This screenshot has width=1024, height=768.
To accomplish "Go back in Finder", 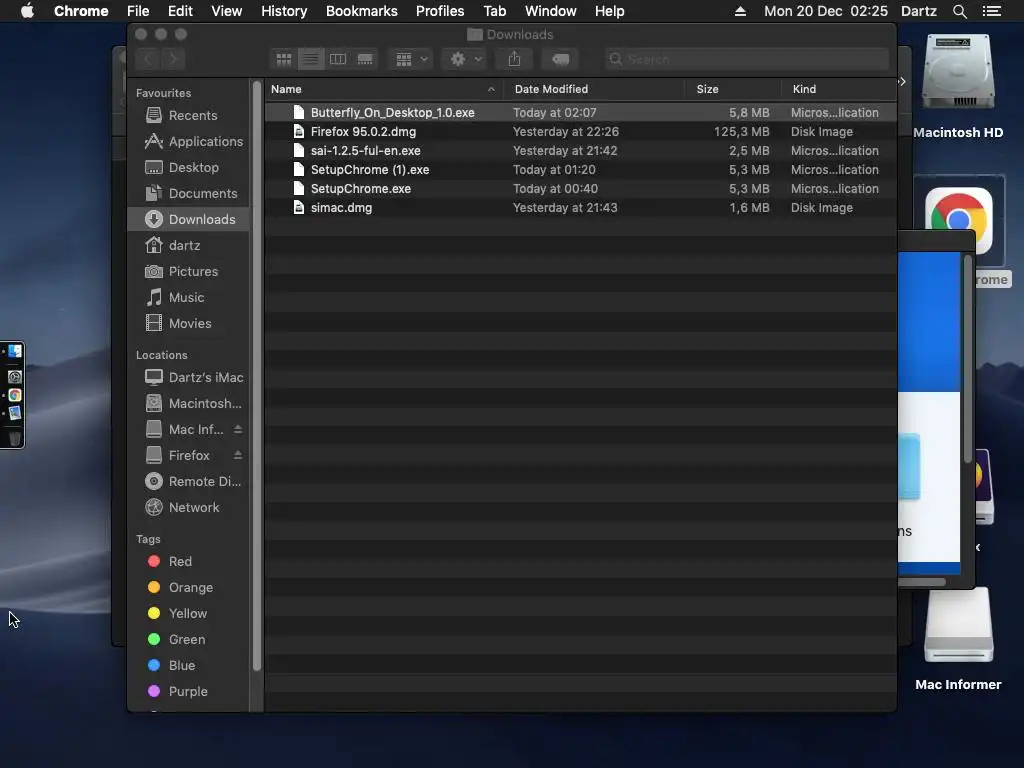I will tap(148, 59).
